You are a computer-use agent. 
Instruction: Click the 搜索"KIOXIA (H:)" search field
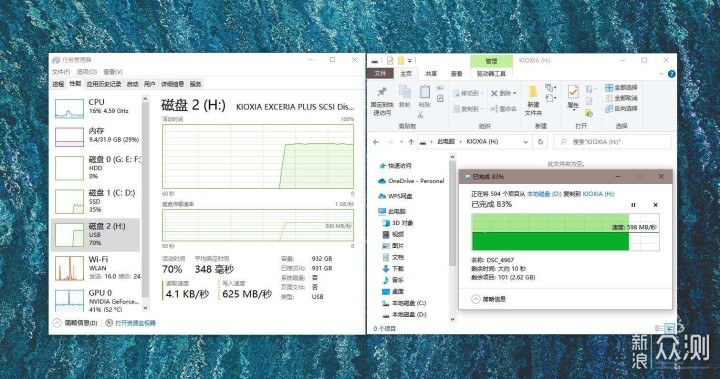612,142
